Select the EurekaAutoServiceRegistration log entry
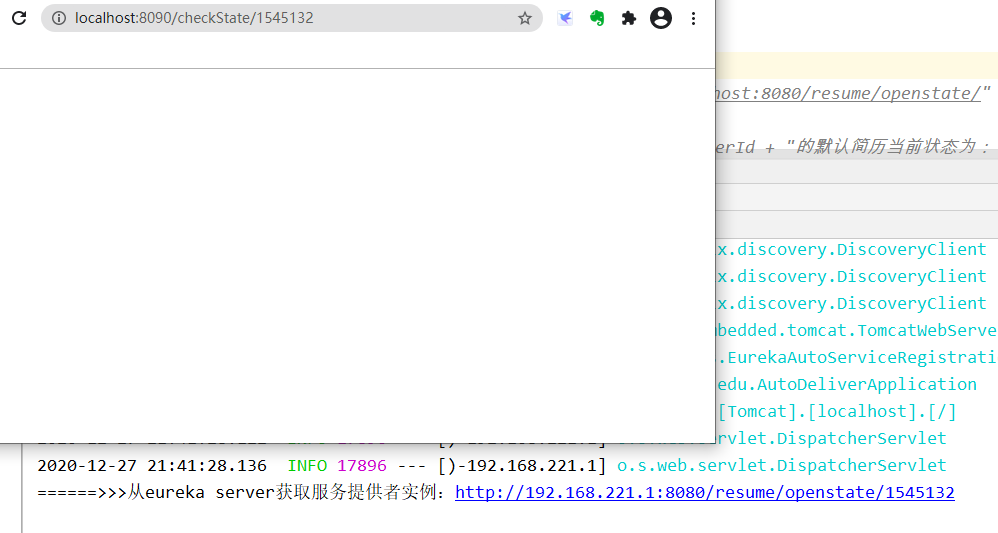Screen dimensions: 998x533 tap(857, 357)
